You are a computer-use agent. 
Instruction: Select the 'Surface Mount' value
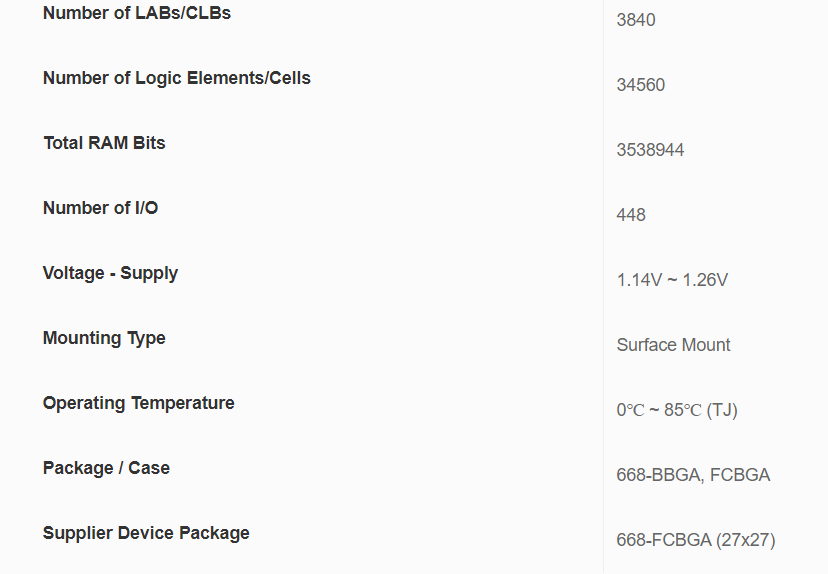673,345
